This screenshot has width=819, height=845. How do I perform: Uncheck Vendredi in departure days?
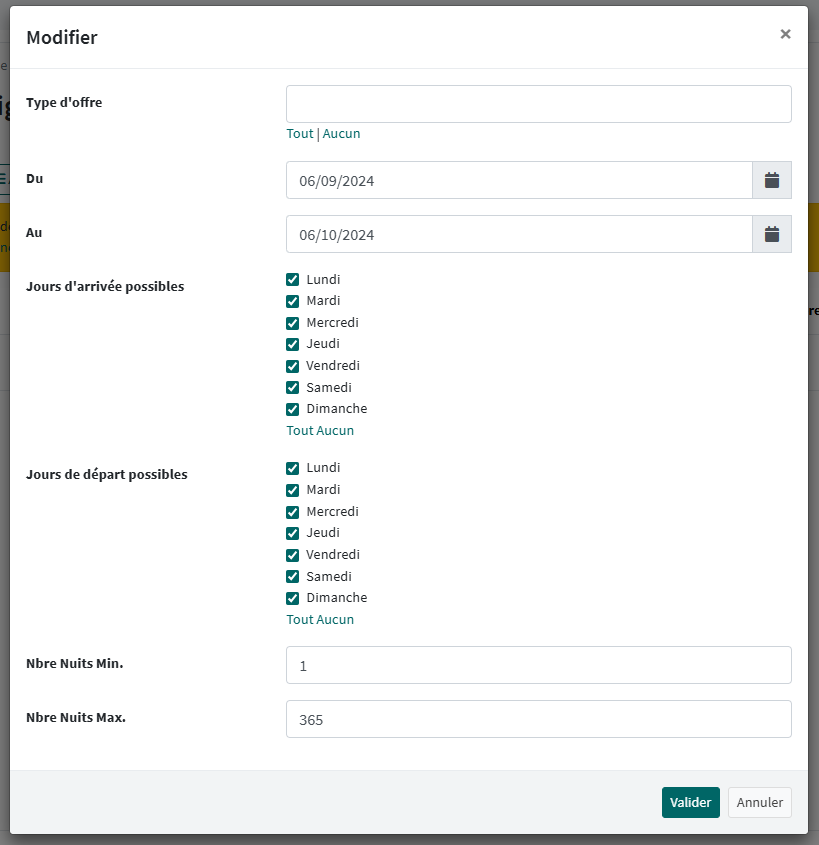click(293, 555)
